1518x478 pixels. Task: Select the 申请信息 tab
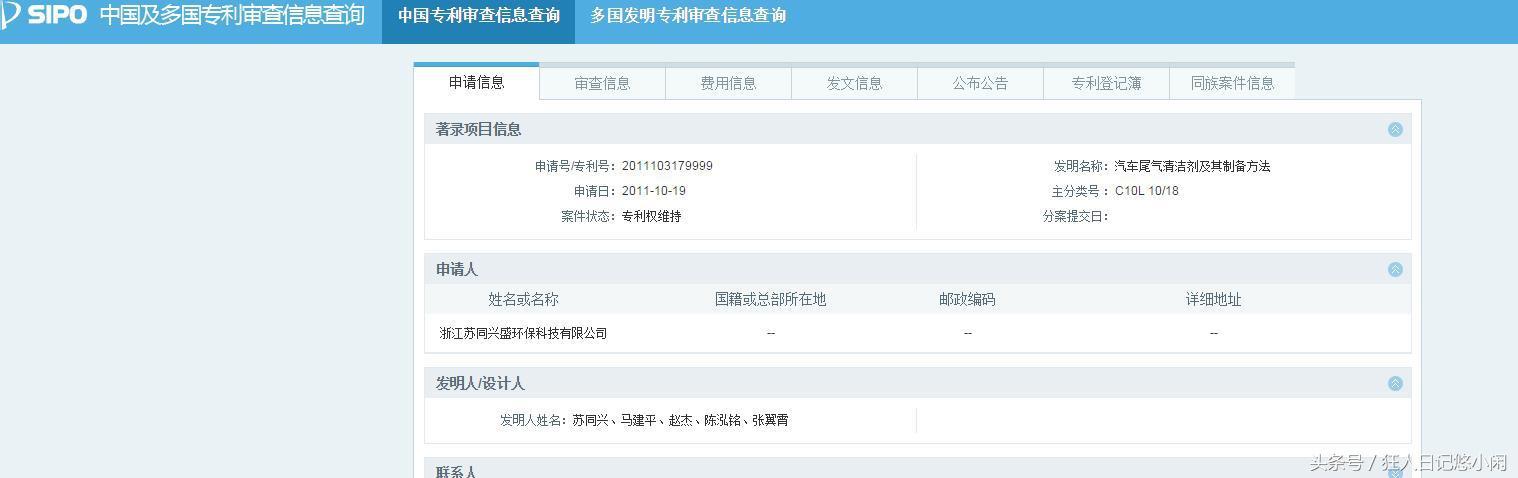click(477, 83)
